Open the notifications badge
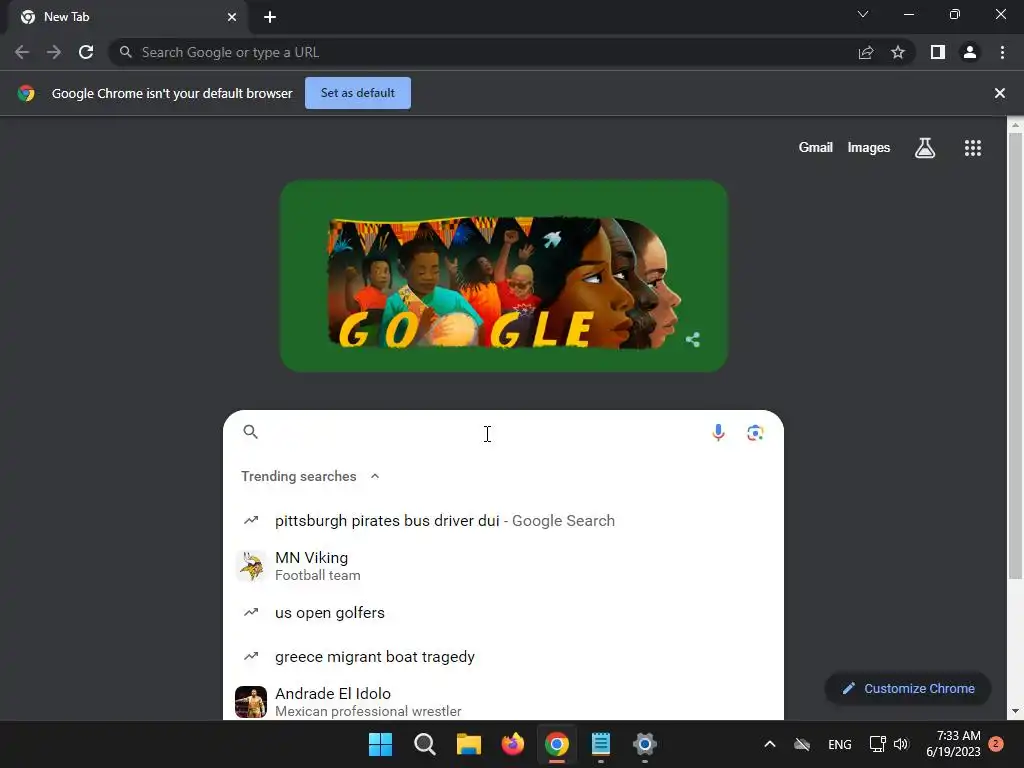The width and height of the screenshot is (1024, 768). 996,744
